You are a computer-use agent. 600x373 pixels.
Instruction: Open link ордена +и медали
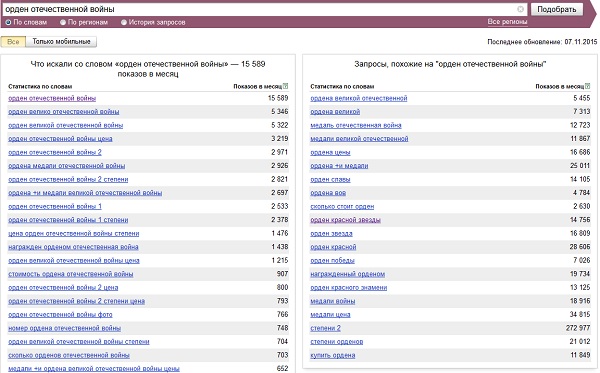coord(339,166)
